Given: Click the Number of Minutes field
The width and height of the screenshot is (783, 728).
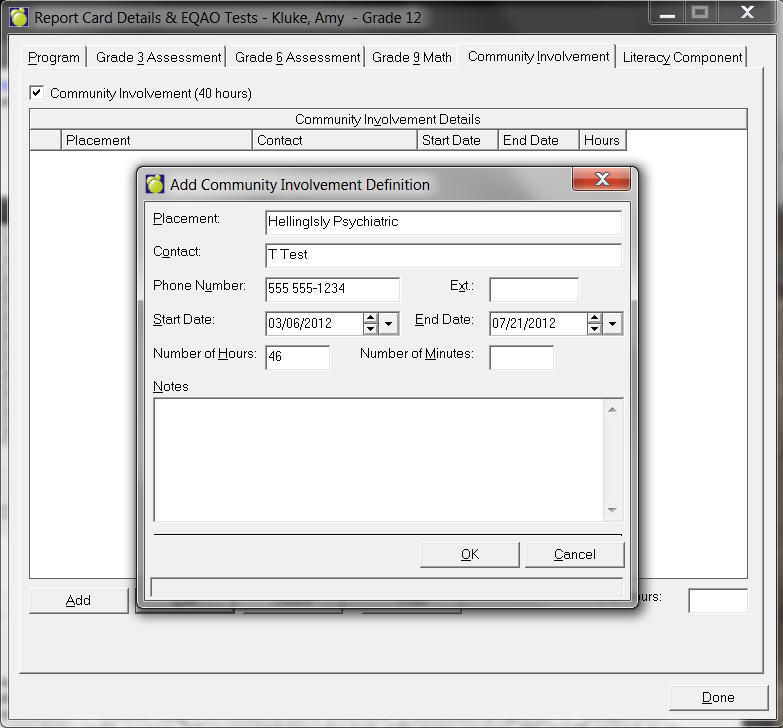Looking at the screenshot, I should [521, 357].
